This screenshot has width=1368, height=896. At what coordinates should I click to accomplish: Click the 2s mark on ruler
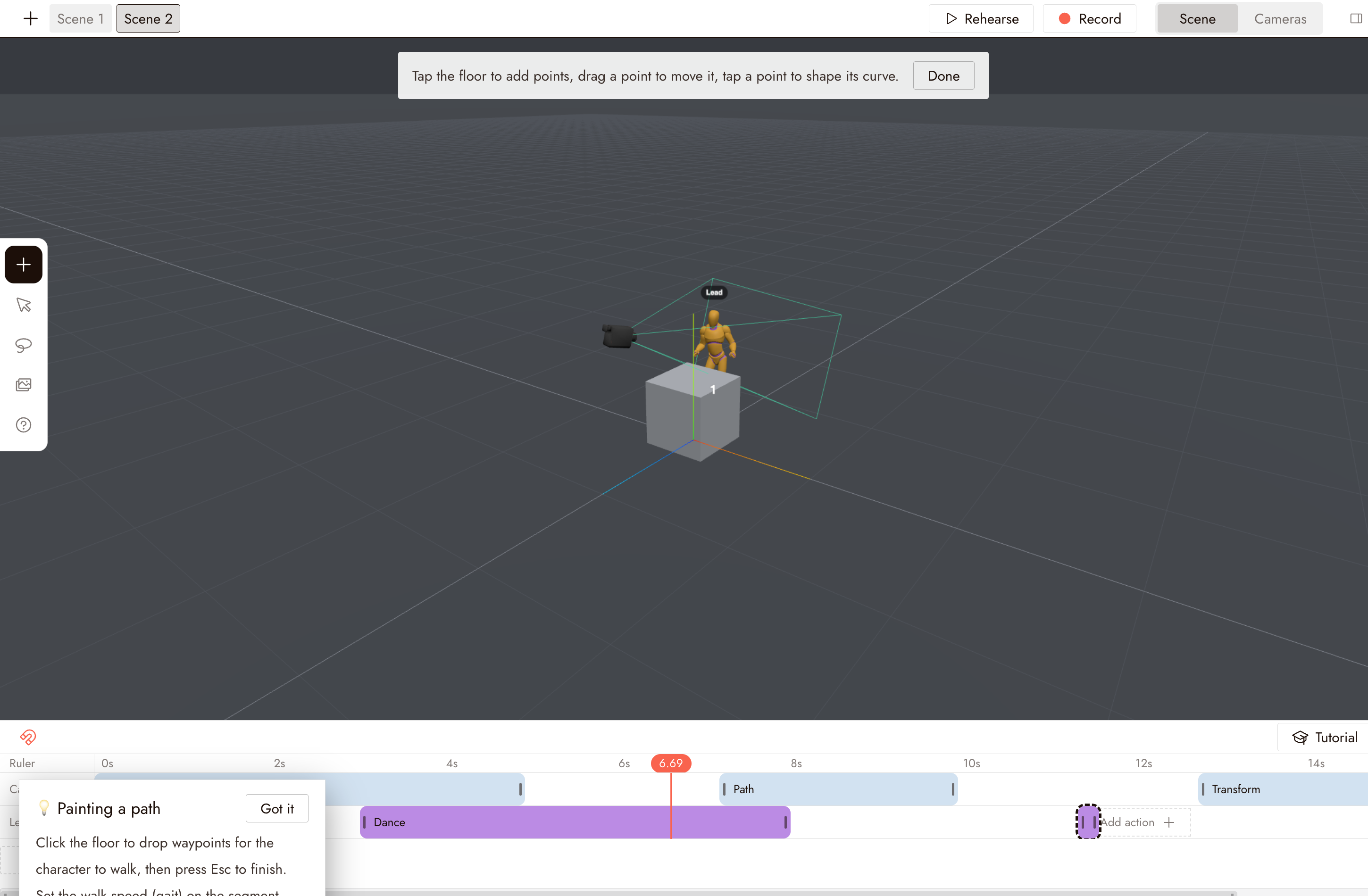(x=279, y=763)
